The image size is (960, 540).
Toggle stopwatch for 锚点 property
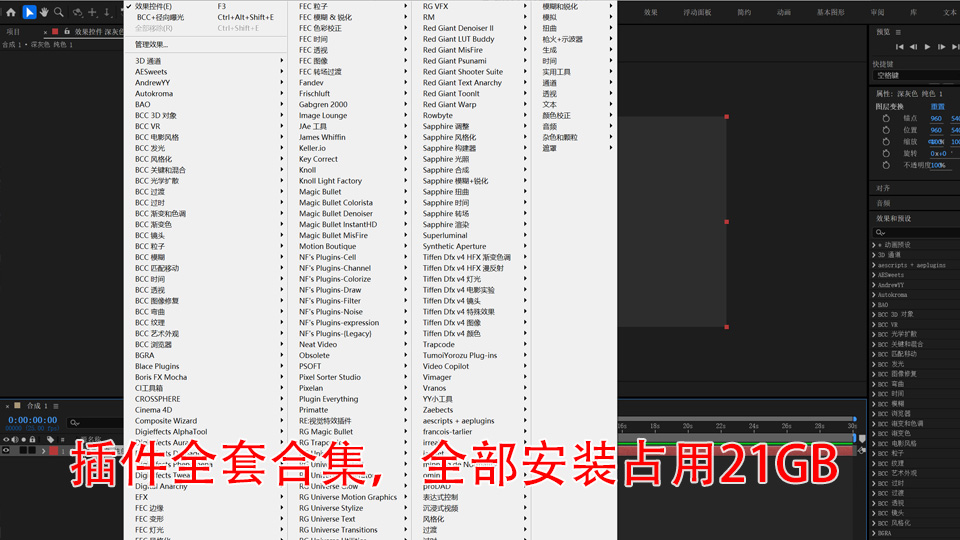[x=885, y=118]
